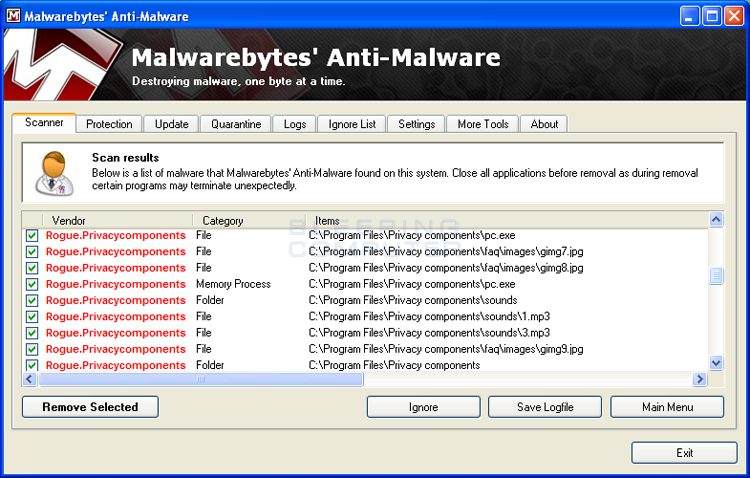Click the Remove Selected button

[x=90, y=407]
